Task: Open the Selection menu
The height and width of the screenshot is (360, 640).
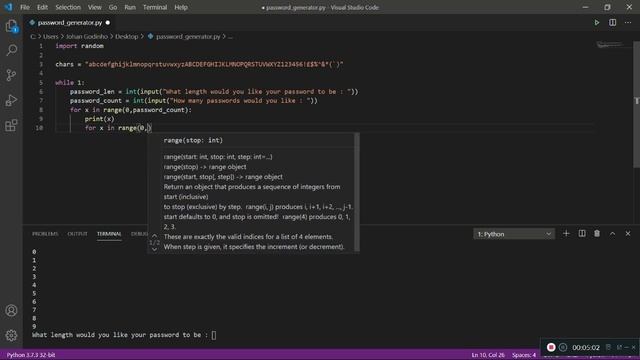Action: [68, 7]
